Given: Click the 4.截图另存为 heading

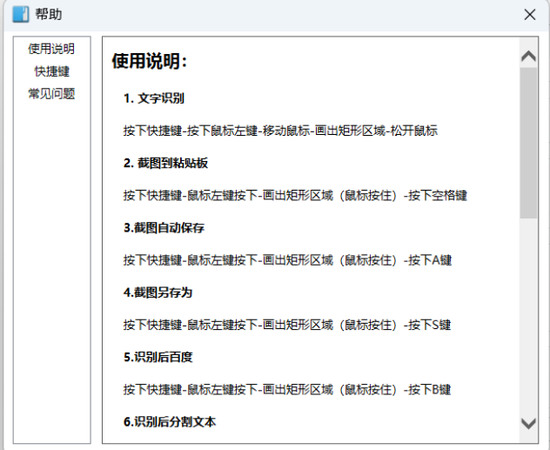Looking at the screenshot, I should point(158,292).
